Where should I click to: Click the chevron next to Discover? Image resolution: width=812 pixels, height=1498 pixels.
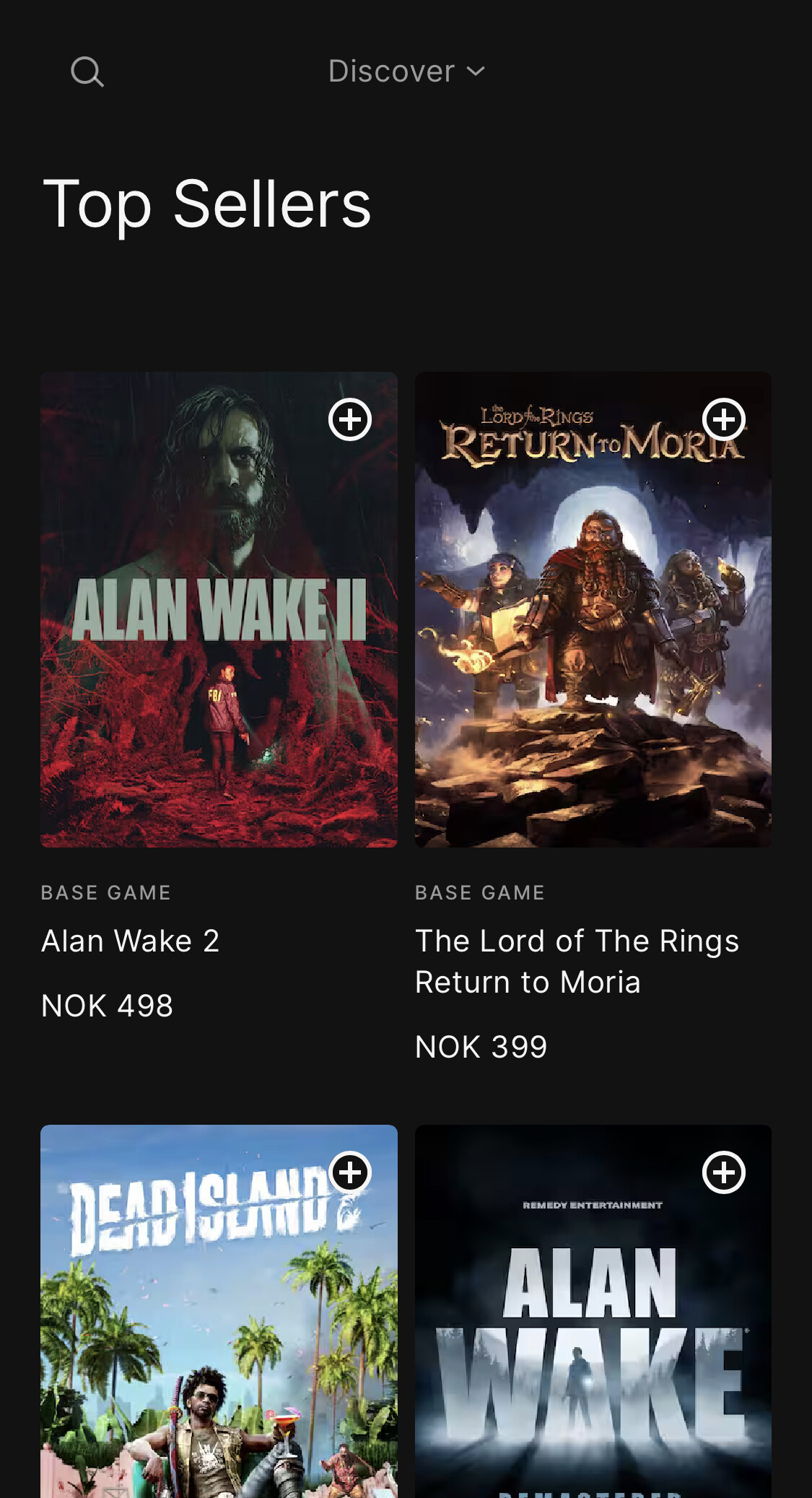tap(476, 71)
